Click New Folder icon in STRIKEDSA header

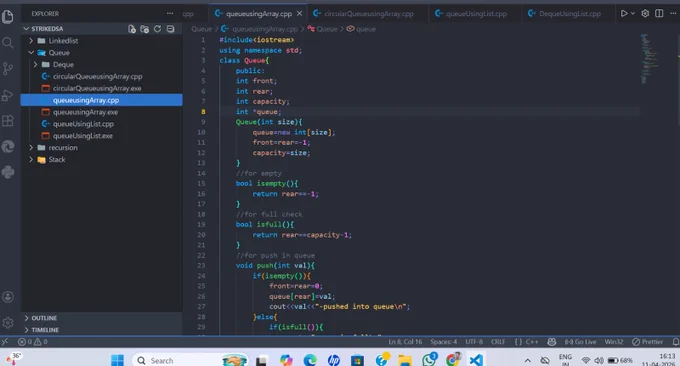tap(145, 29)
